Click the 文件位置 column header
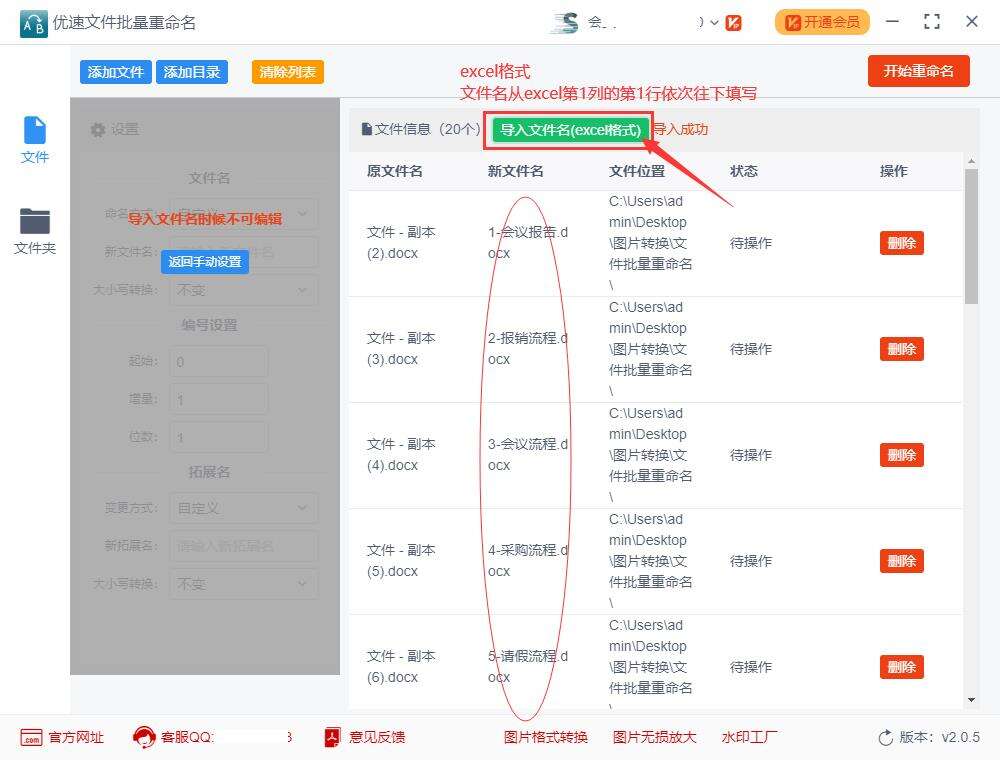Viewport: 1000px width, 760px height. pos(637,171)
